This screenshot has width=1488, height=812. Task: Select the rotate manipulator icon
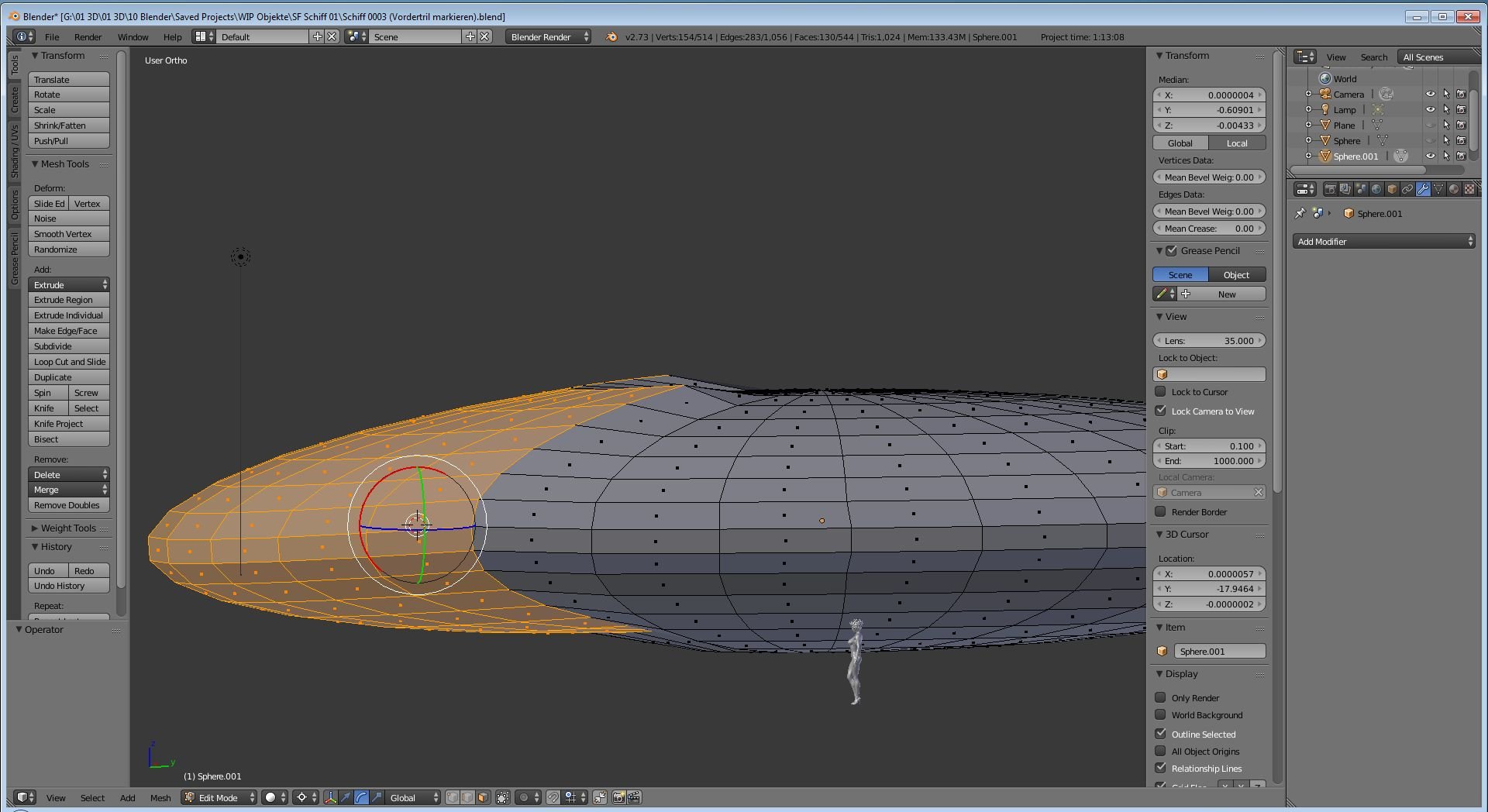click(361, 797)
